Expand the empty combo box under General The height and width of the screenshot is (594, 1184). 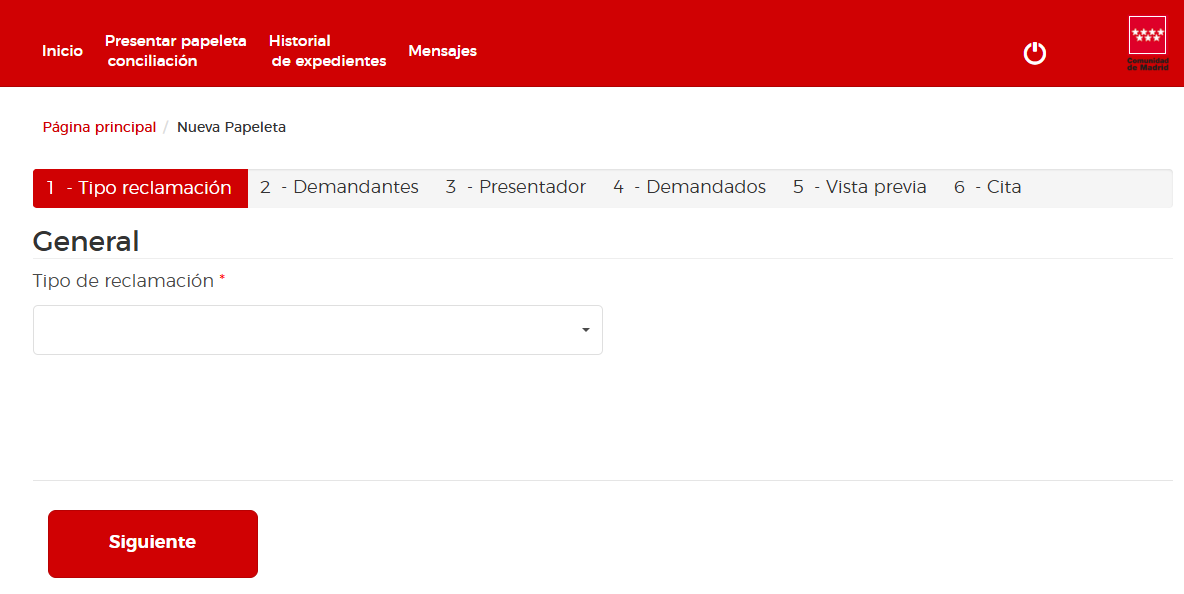coord(317,329)
